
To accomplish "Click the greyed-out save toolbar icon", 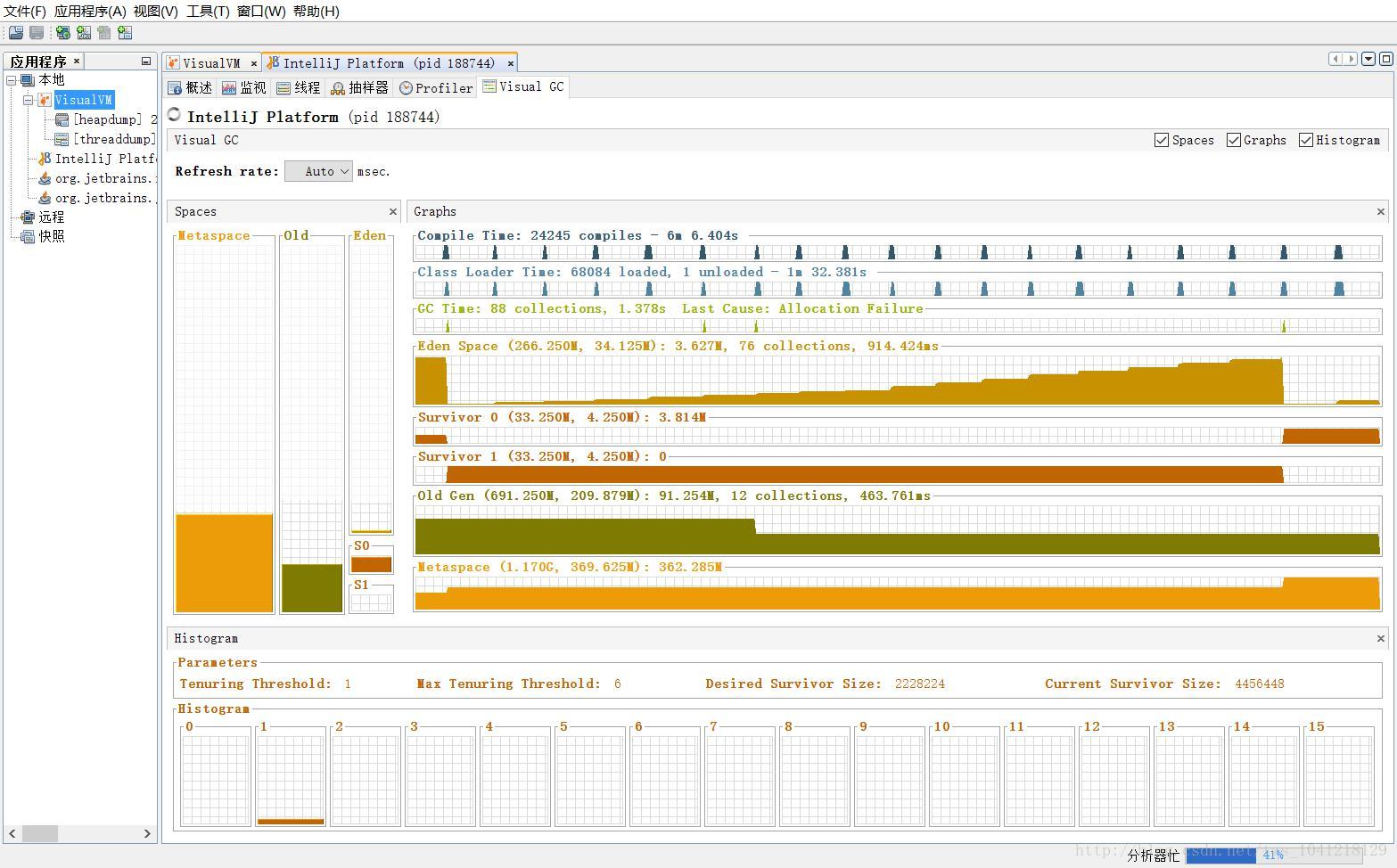I will point(37,33).
